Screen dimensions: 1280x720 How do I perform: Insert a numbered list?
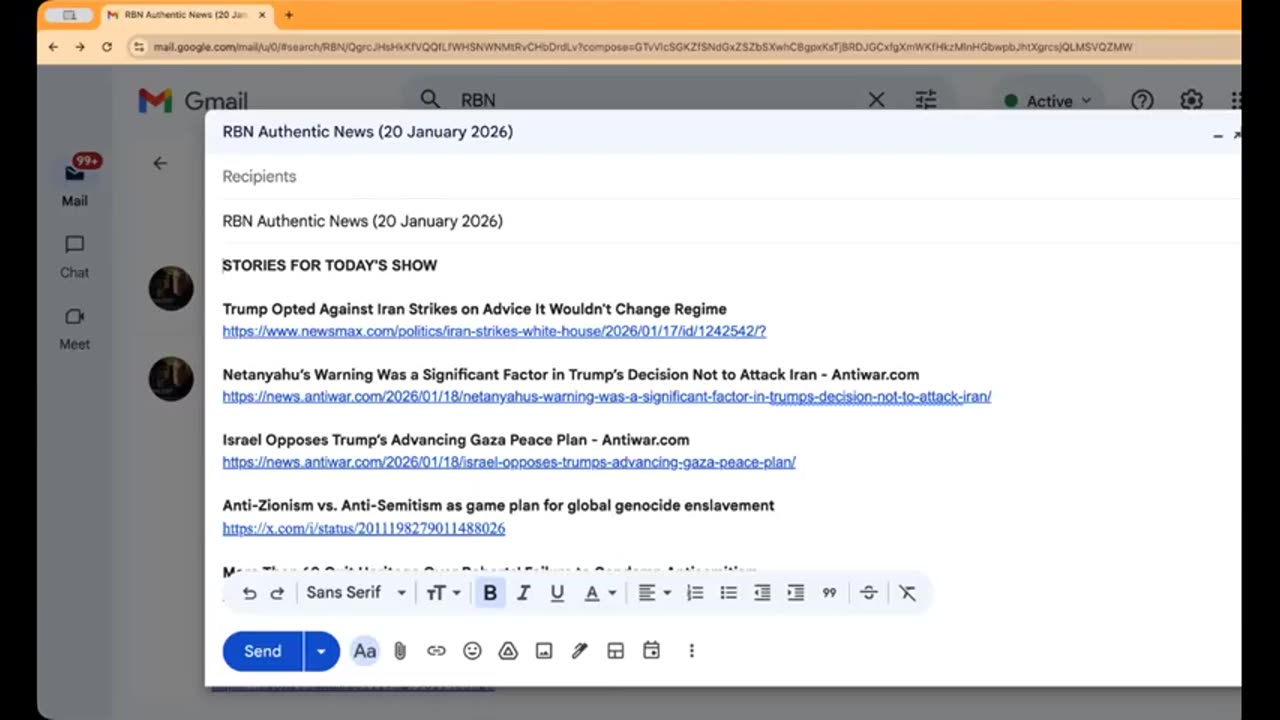(695, 593)
